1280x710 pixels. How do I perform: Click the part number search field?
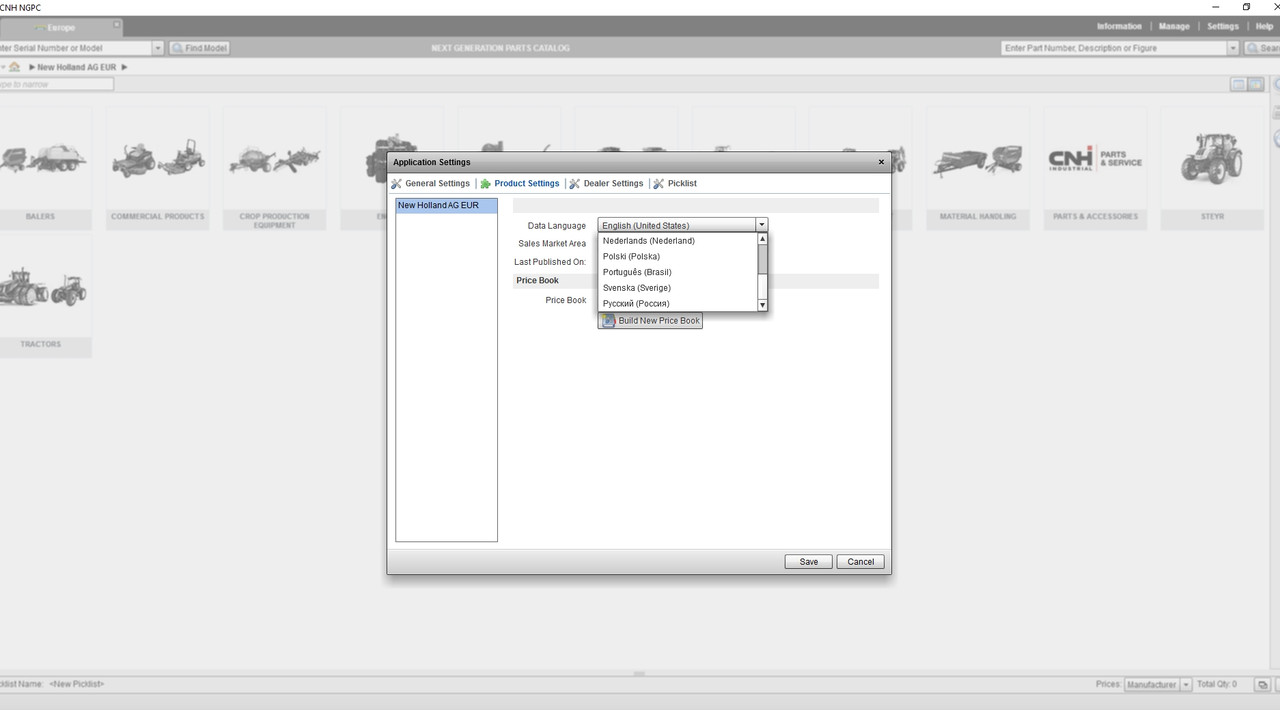pos(1114,48)
